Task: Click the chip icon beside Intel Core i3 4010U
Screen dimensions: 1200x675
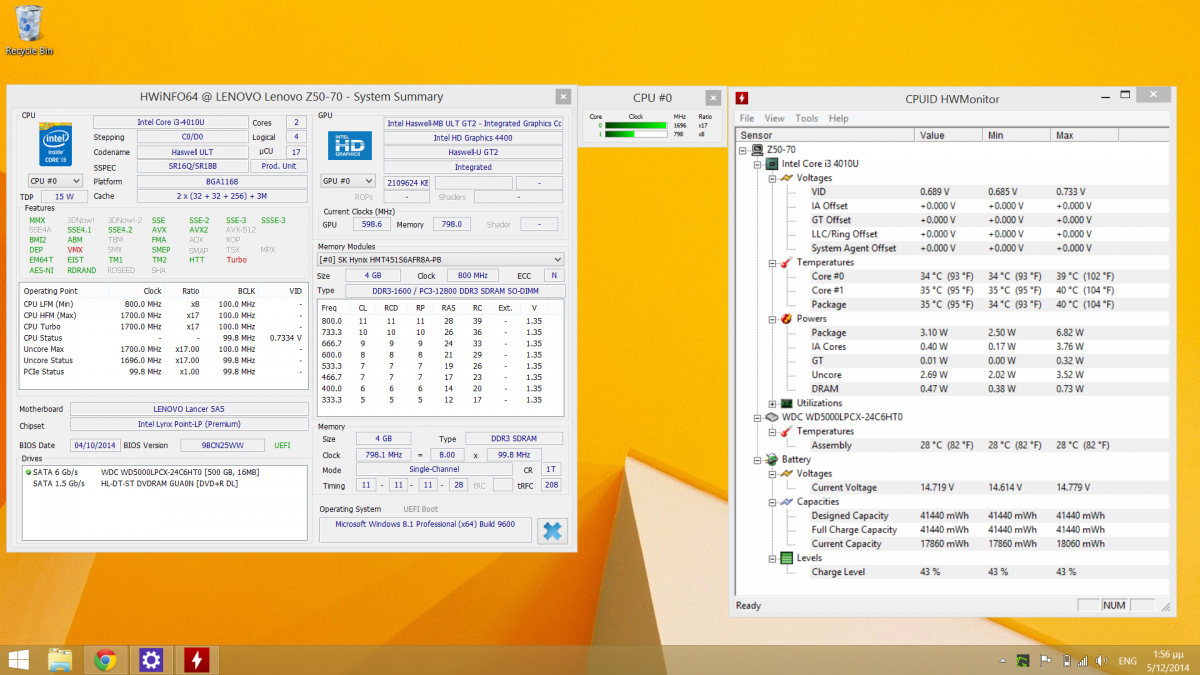Action: tap(772, 164)
